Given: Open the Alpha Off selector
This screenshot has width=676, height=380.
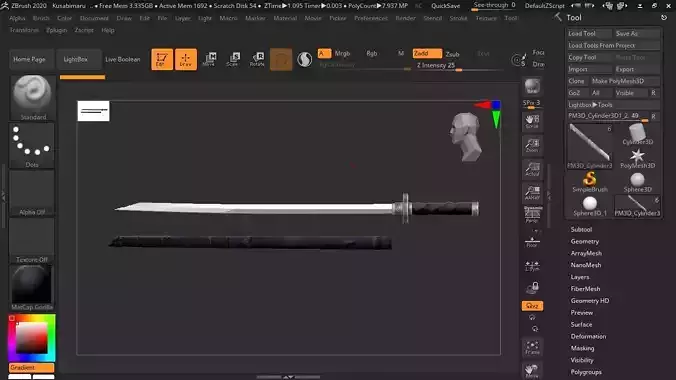Looking at the screenshot, I should pyautogui.click(x=32, y=193).
